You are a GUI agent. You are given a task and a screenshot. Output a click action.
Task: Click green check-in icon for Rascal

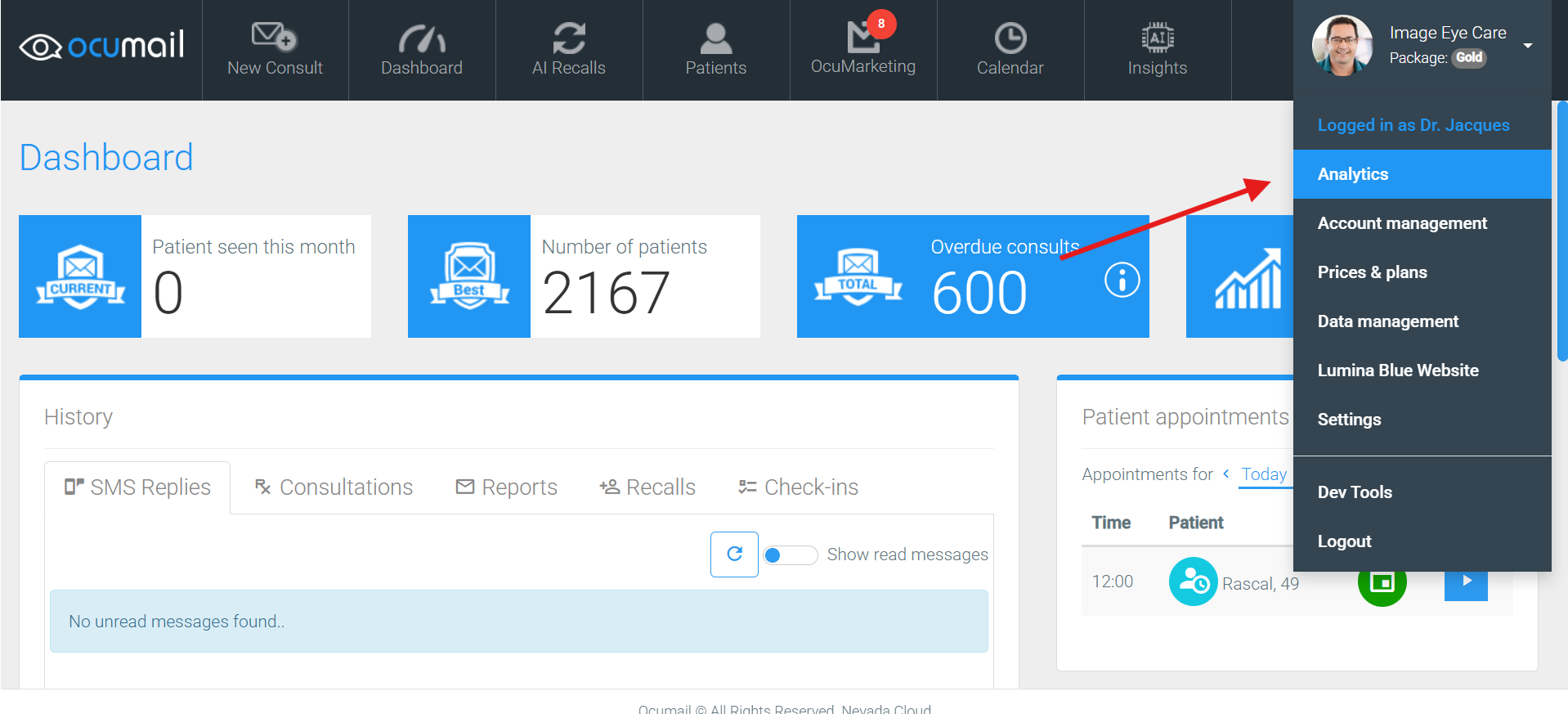1382,582
